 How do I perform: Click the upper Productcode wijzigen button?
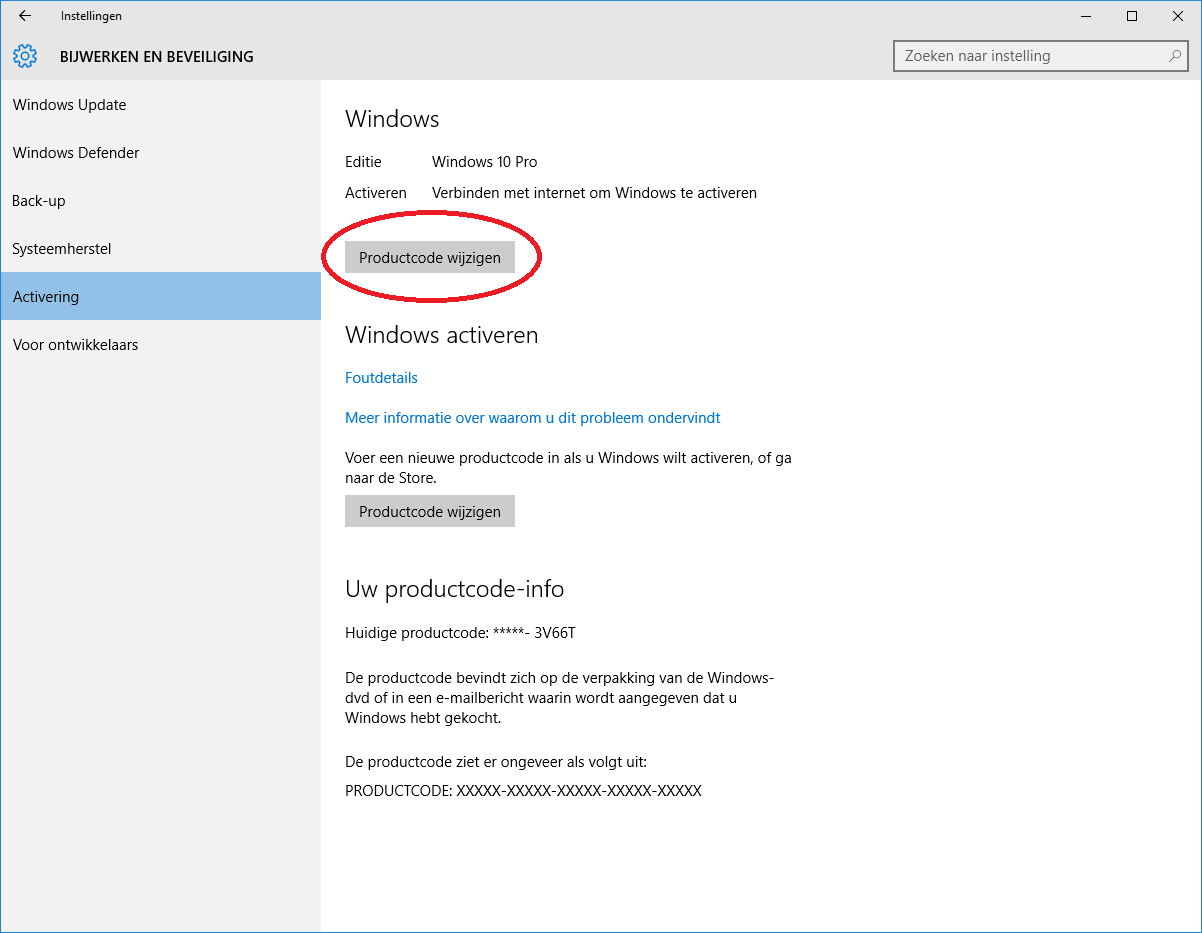[x=430, y=257]
